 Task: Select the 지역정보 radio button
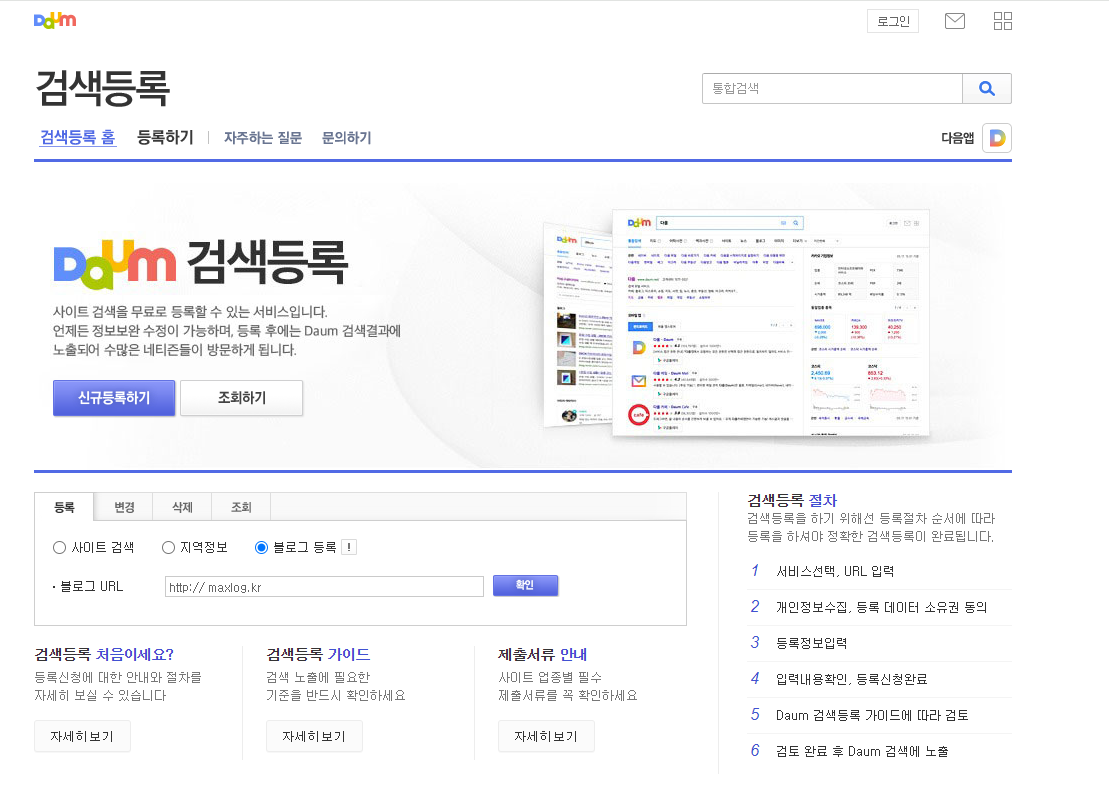point(168,547)
